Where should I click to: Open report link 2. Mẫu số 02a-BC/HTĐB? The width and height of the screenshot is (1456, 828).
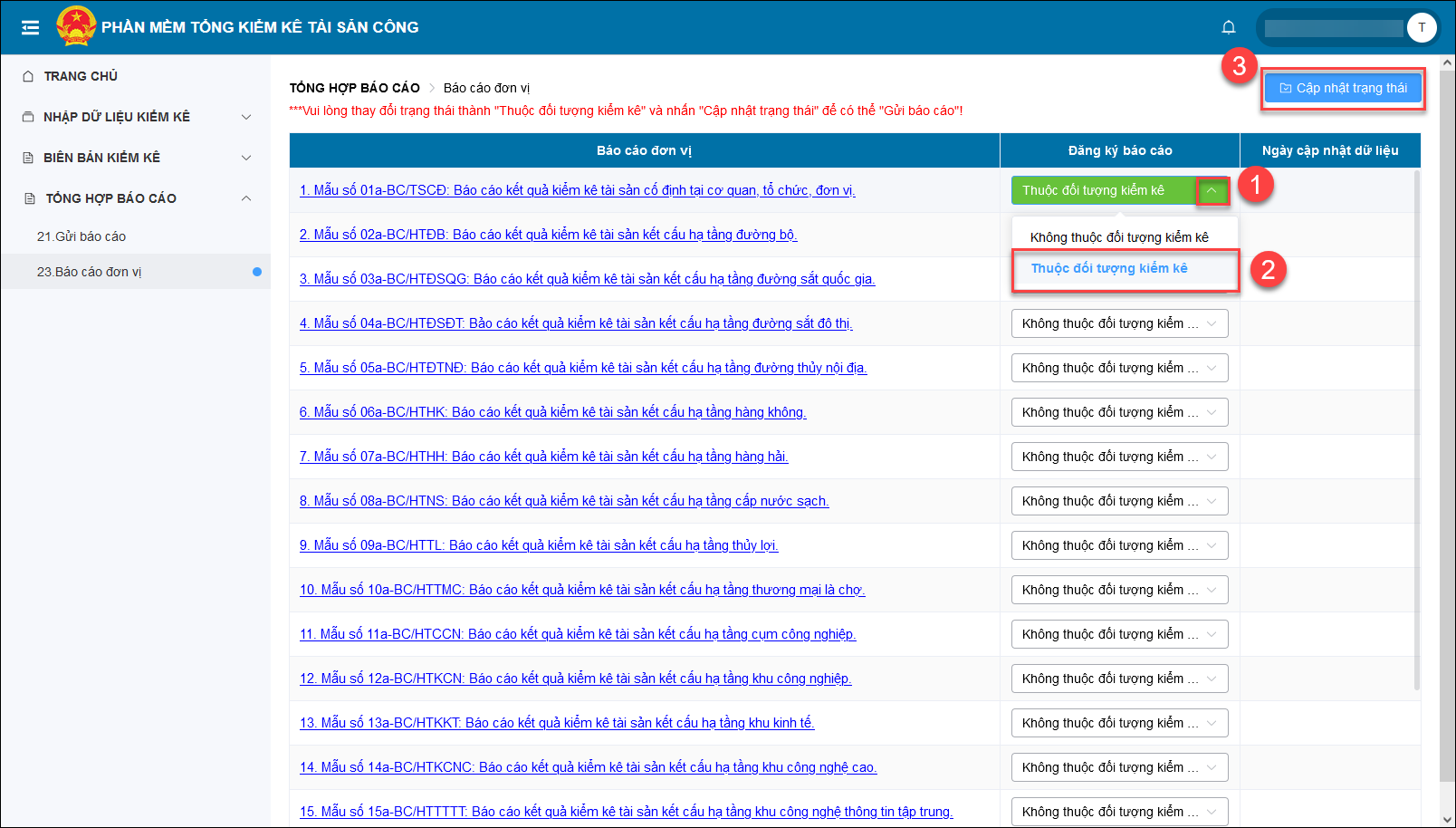[x=548, y=235]
